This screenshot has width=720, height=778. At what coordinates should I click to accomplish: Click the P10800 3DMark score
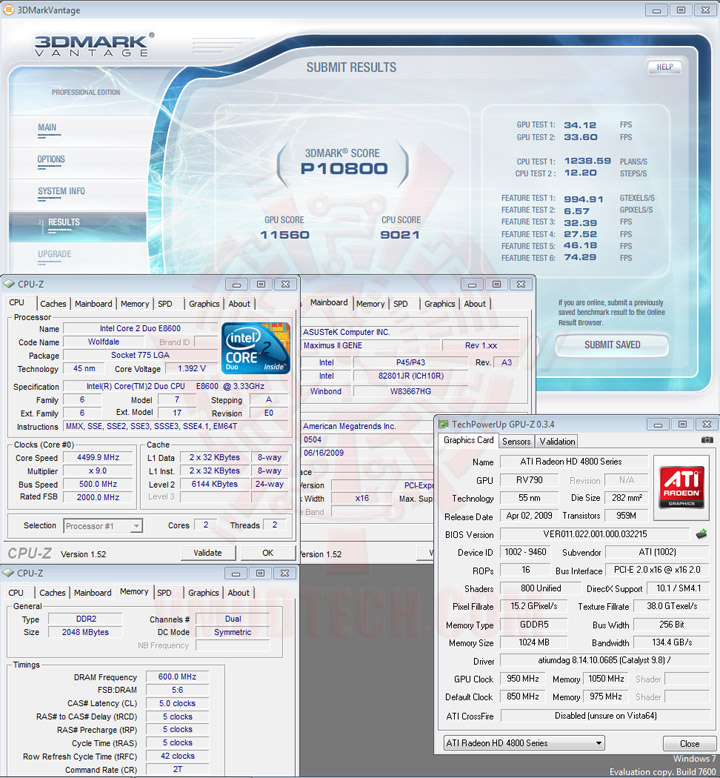[x=344, y=169]
